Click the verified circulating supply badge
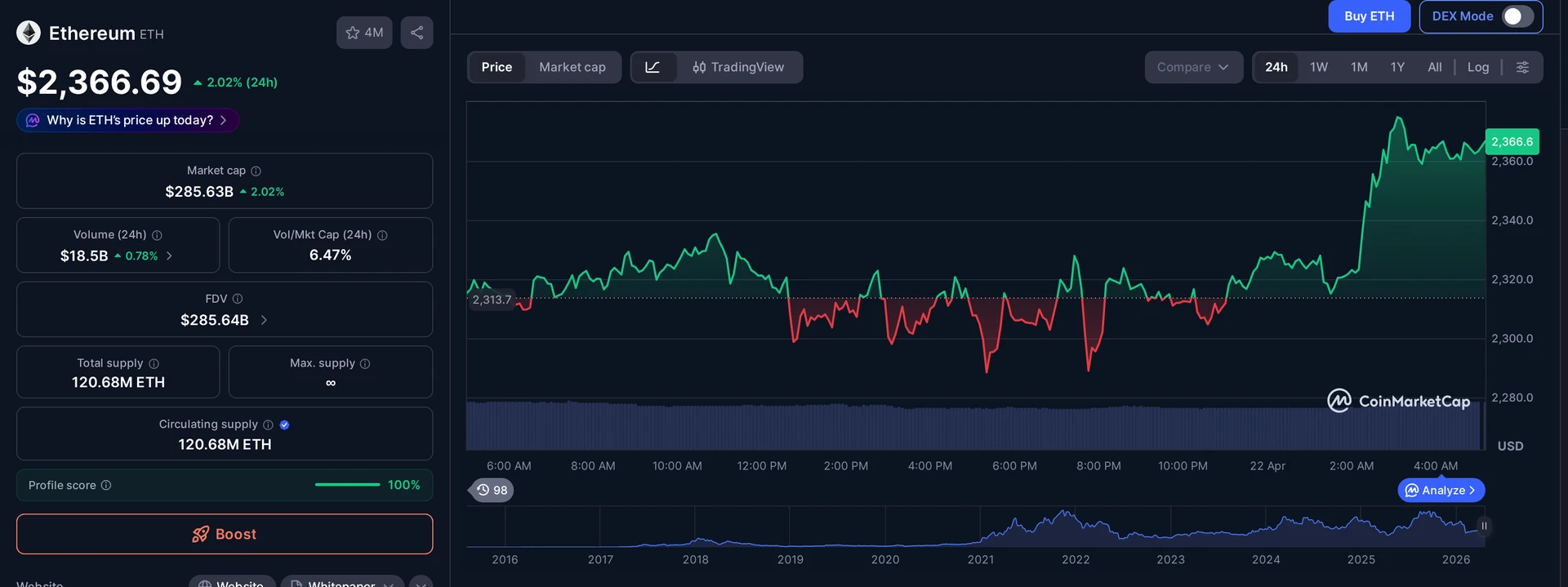 (284, 425)
